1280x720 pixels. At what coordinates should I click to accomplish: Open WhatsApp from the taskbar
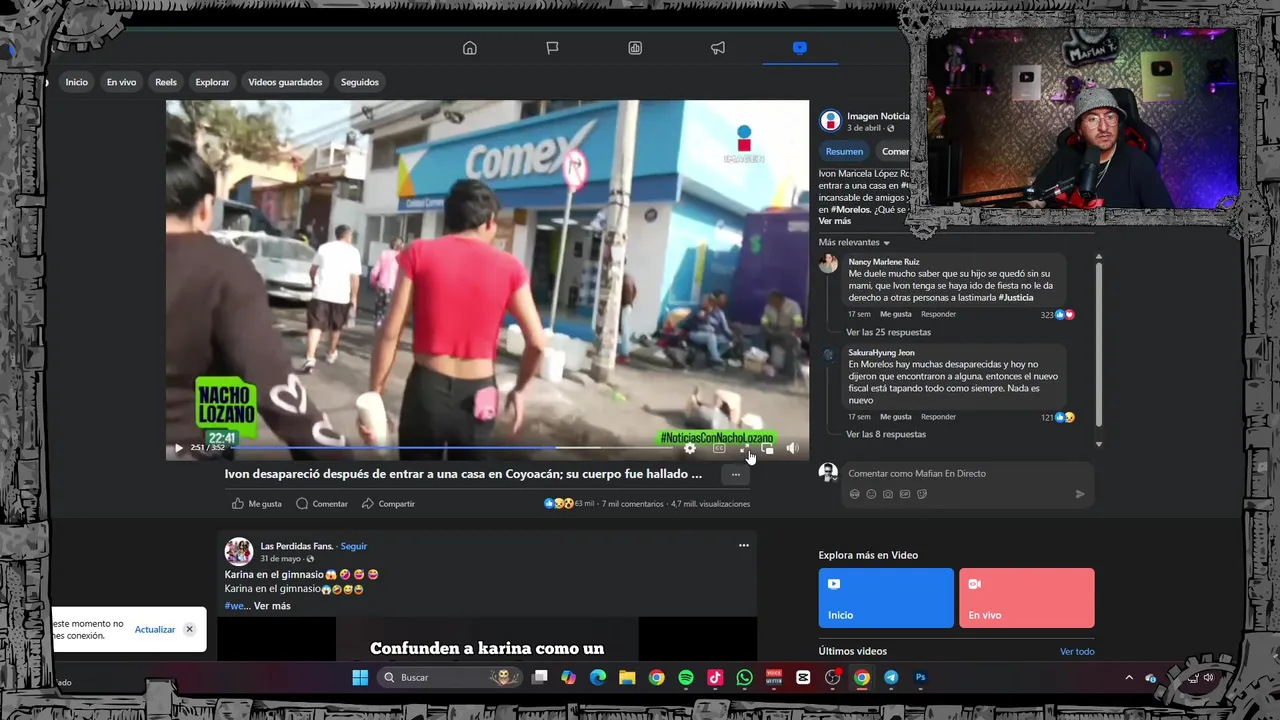[x=744, y=677]
